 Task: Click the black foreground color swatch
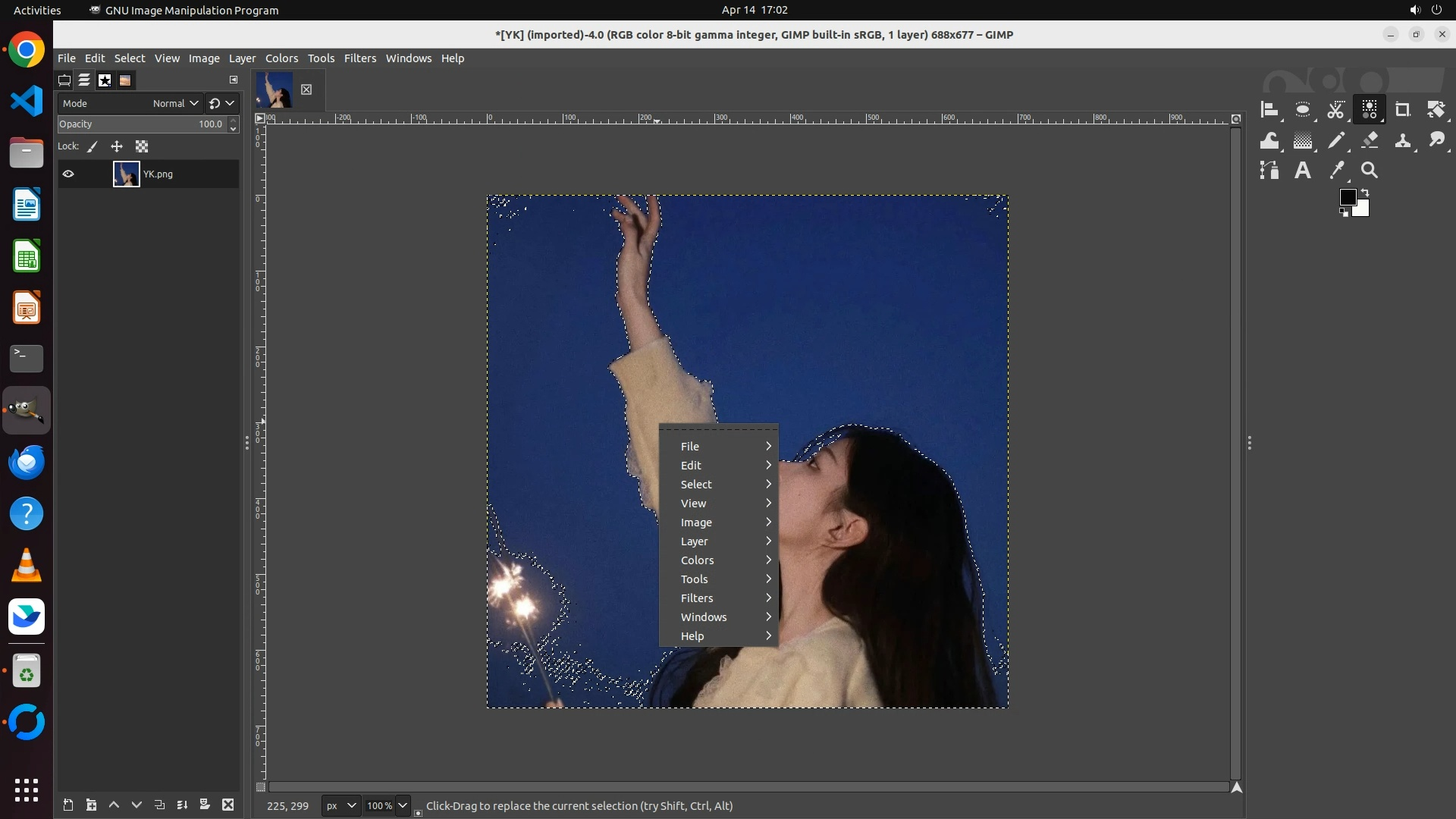click(x=1347, y=198)
